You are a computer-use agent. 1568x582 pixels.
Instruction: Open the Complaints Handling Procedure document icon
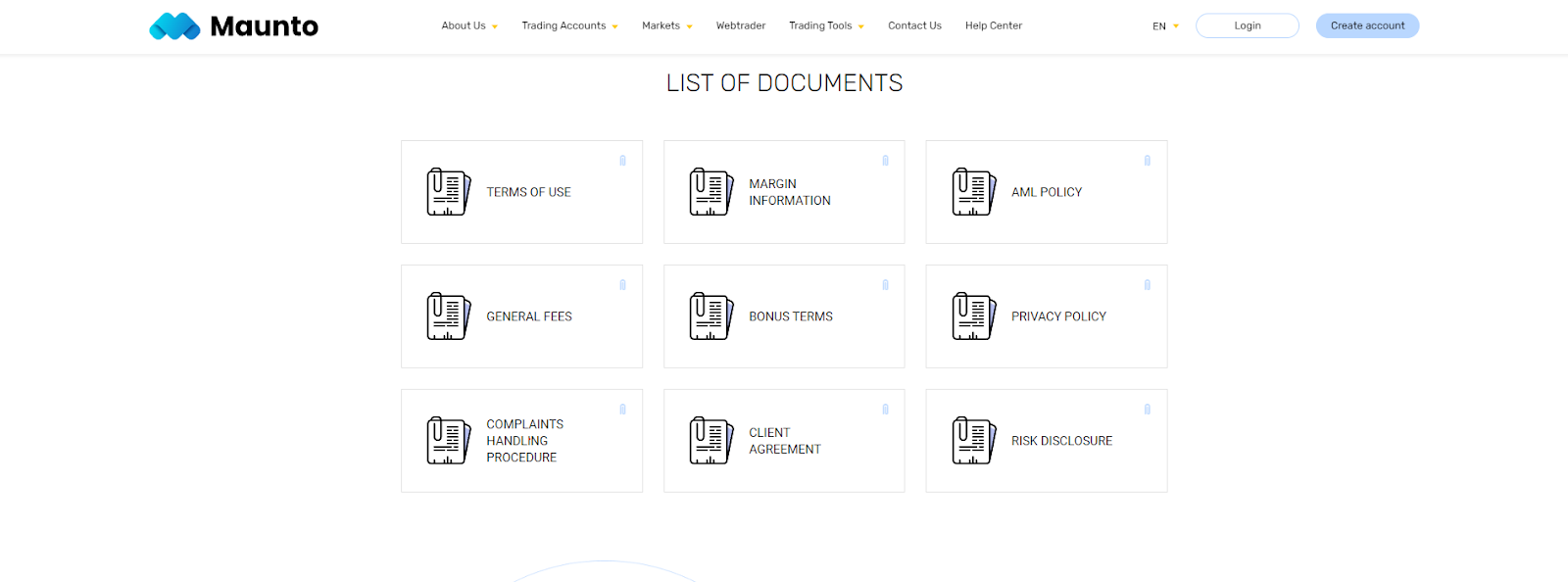[x=449, y=441]
